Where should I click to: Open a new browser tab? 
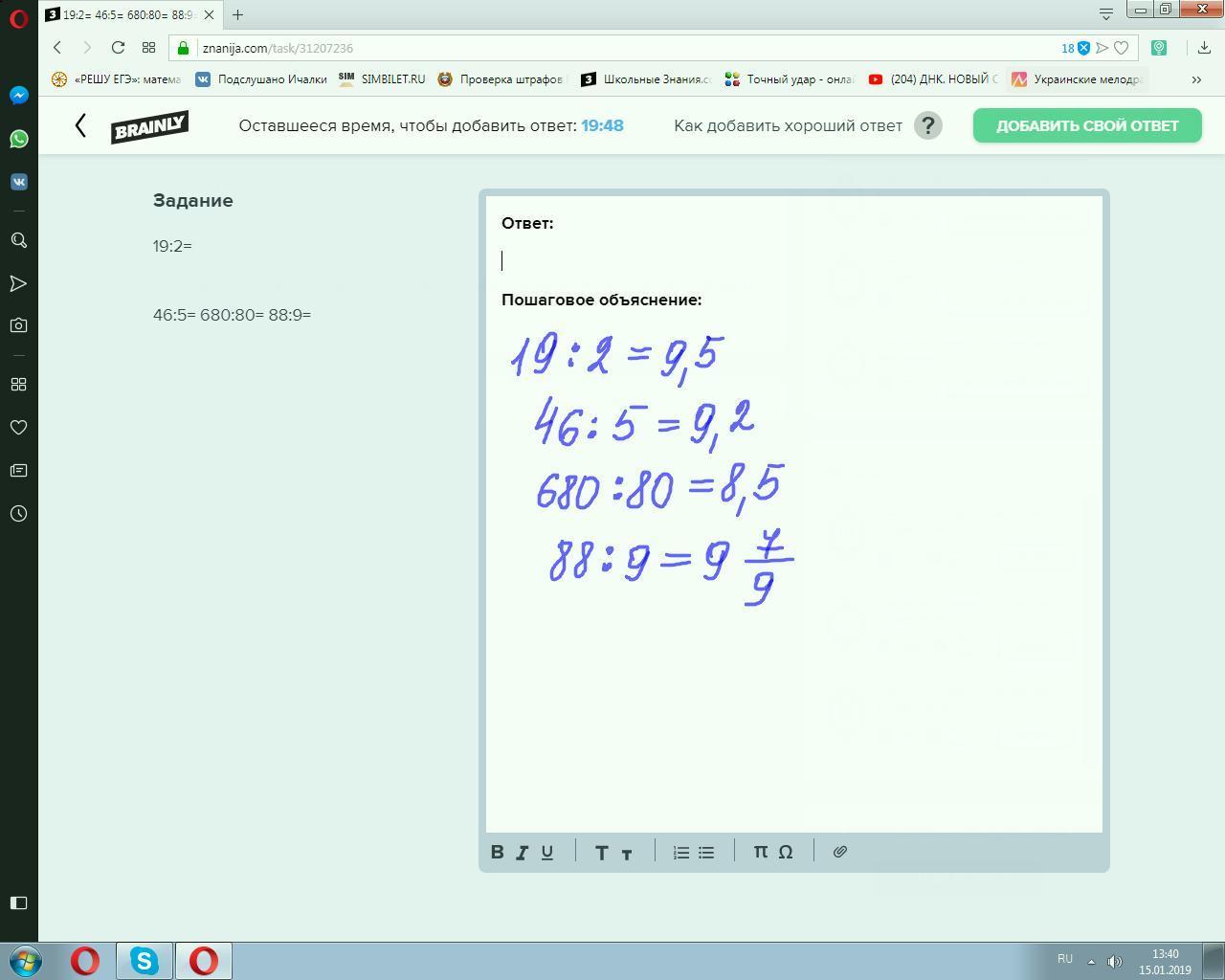[237, 14]
